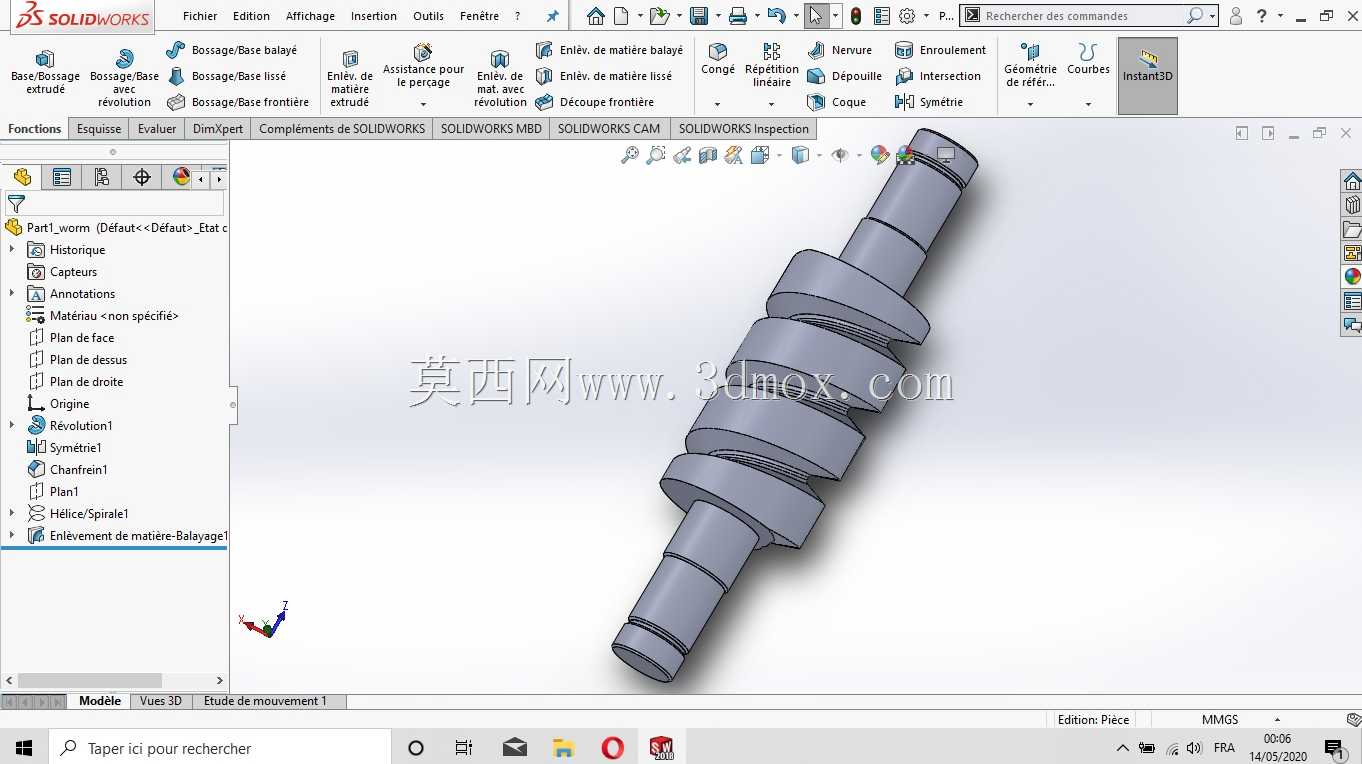Toggle the pin next to menu bar

(552, 16)
